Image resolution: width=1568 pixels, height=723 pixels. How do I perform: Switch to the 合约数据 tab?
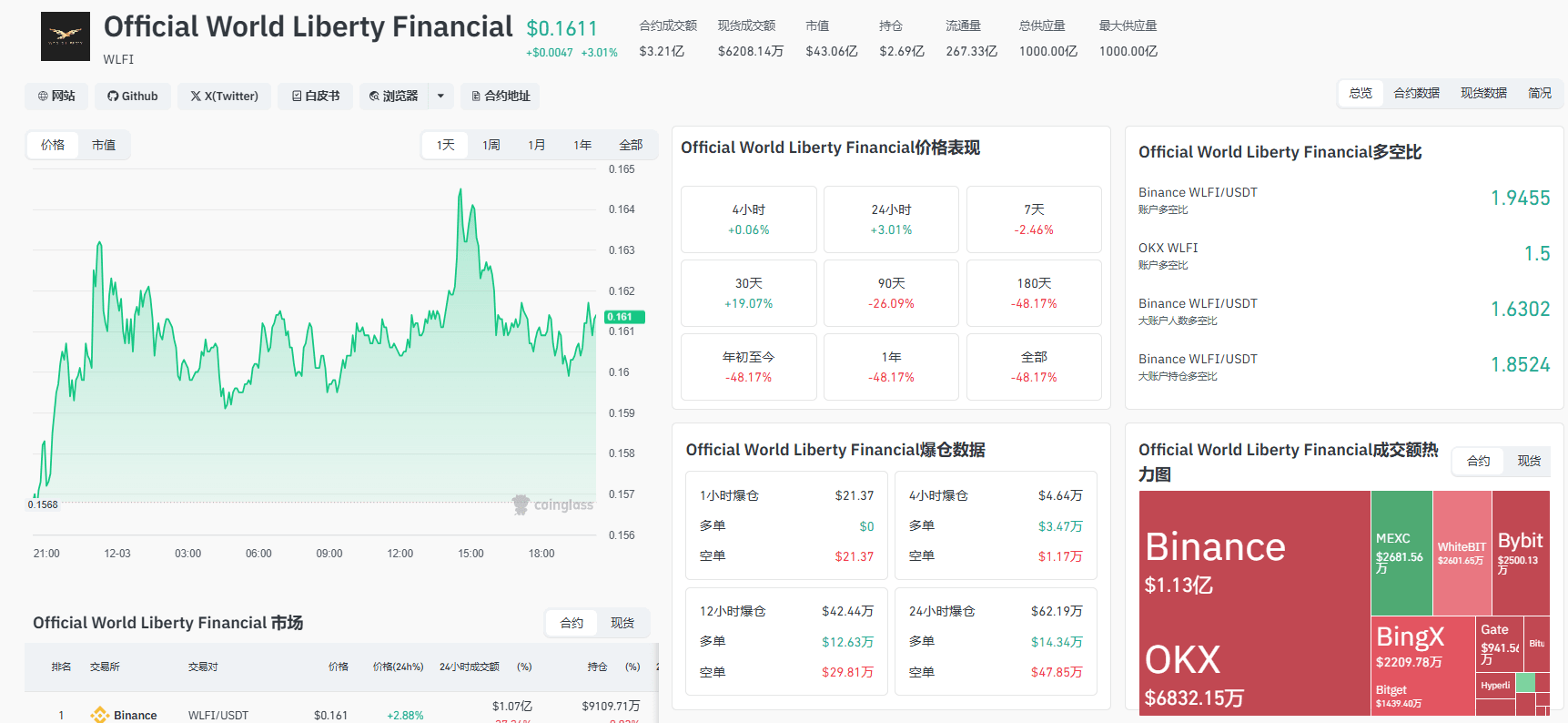[x=1416, y=93]
